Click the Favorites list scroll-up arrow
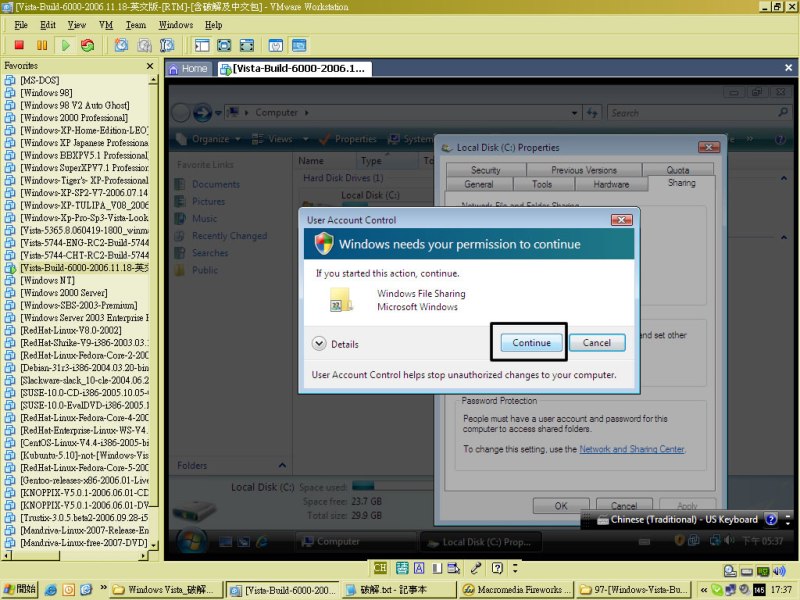Screen dimensions: 800x600 (153, 80)
